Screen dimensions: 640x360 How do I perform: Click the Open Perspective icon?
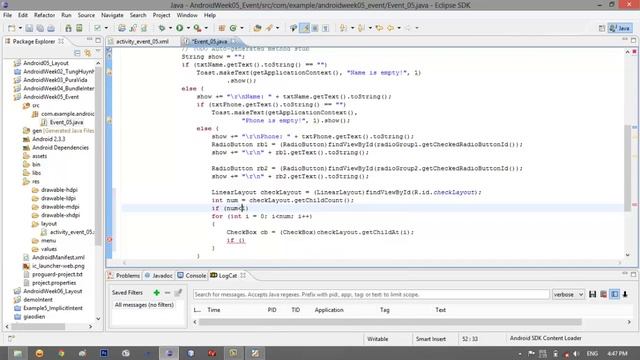(x=602, y=28)
